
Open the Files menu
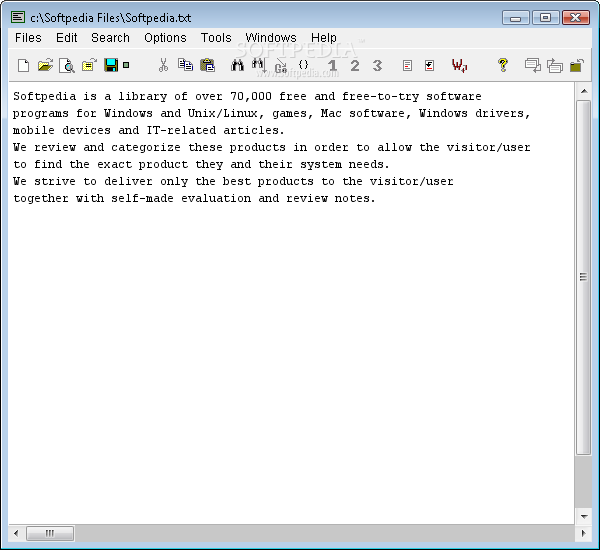click(28, 38)
